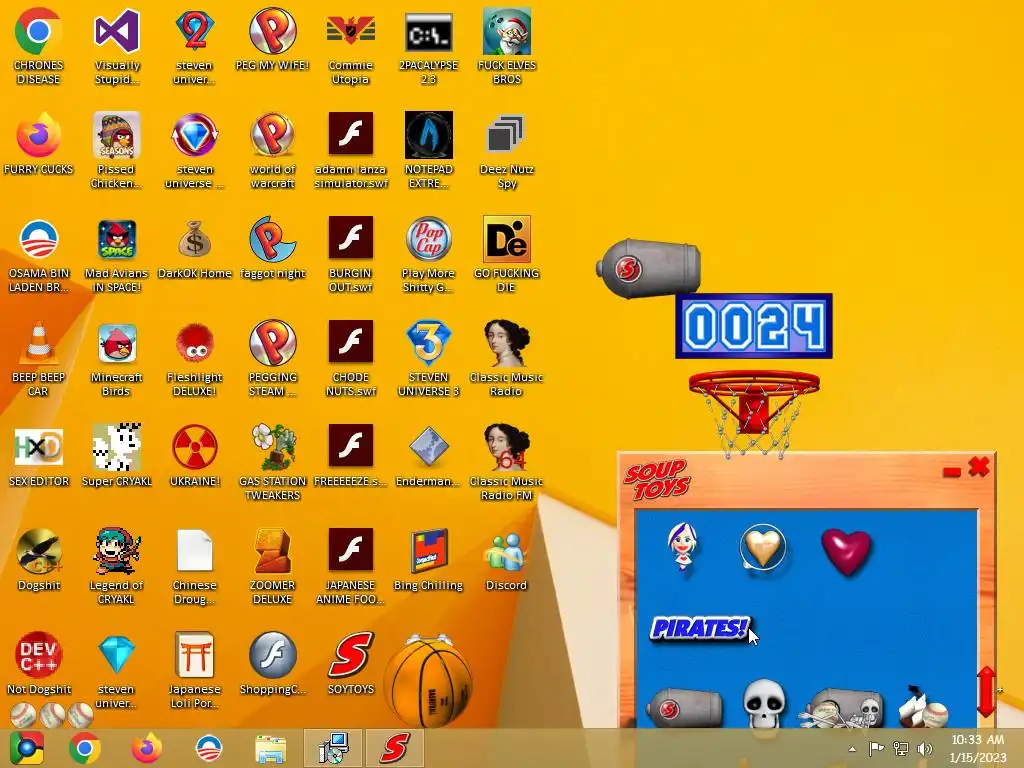Open the Enderman... desktop icon
This screenshot has width=1024, height=768.
(x=428, y=456)
